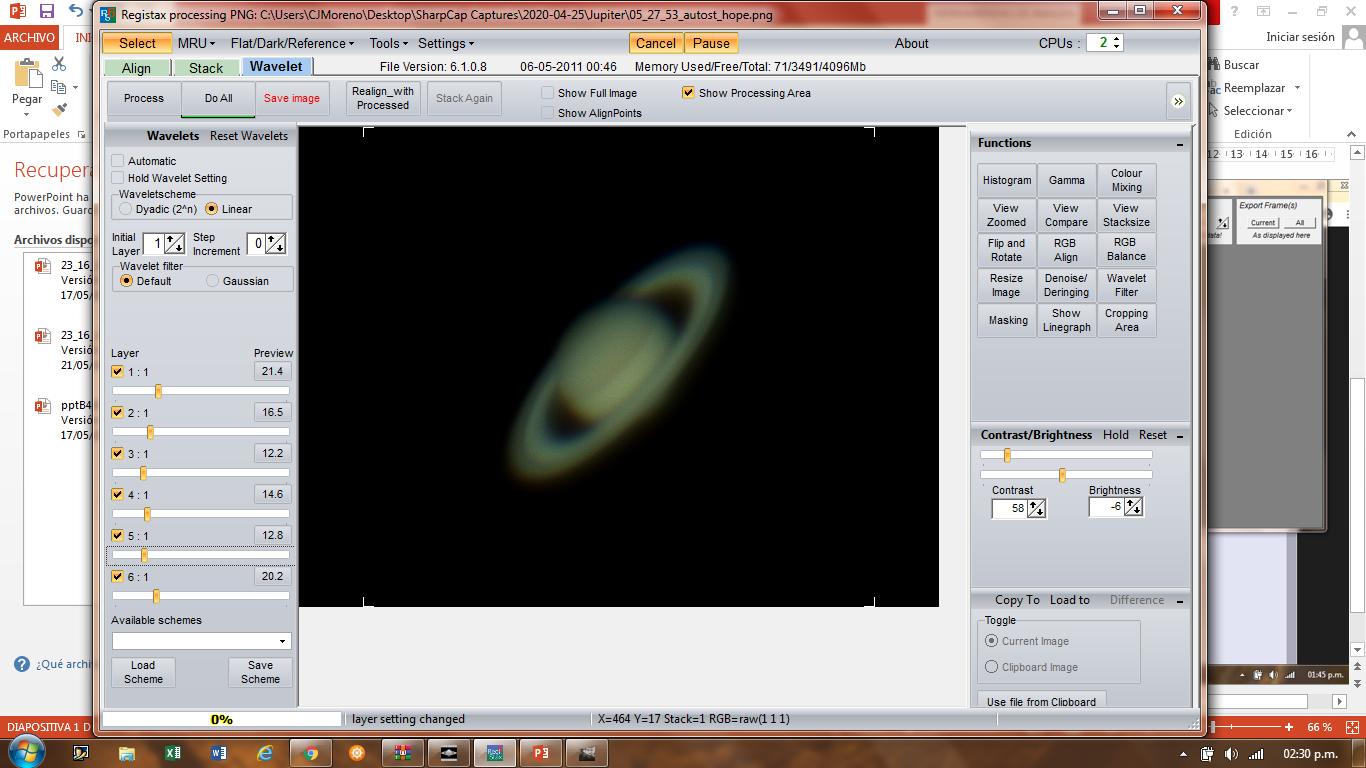Select the Default wavelet filter radio

(126, 281)
